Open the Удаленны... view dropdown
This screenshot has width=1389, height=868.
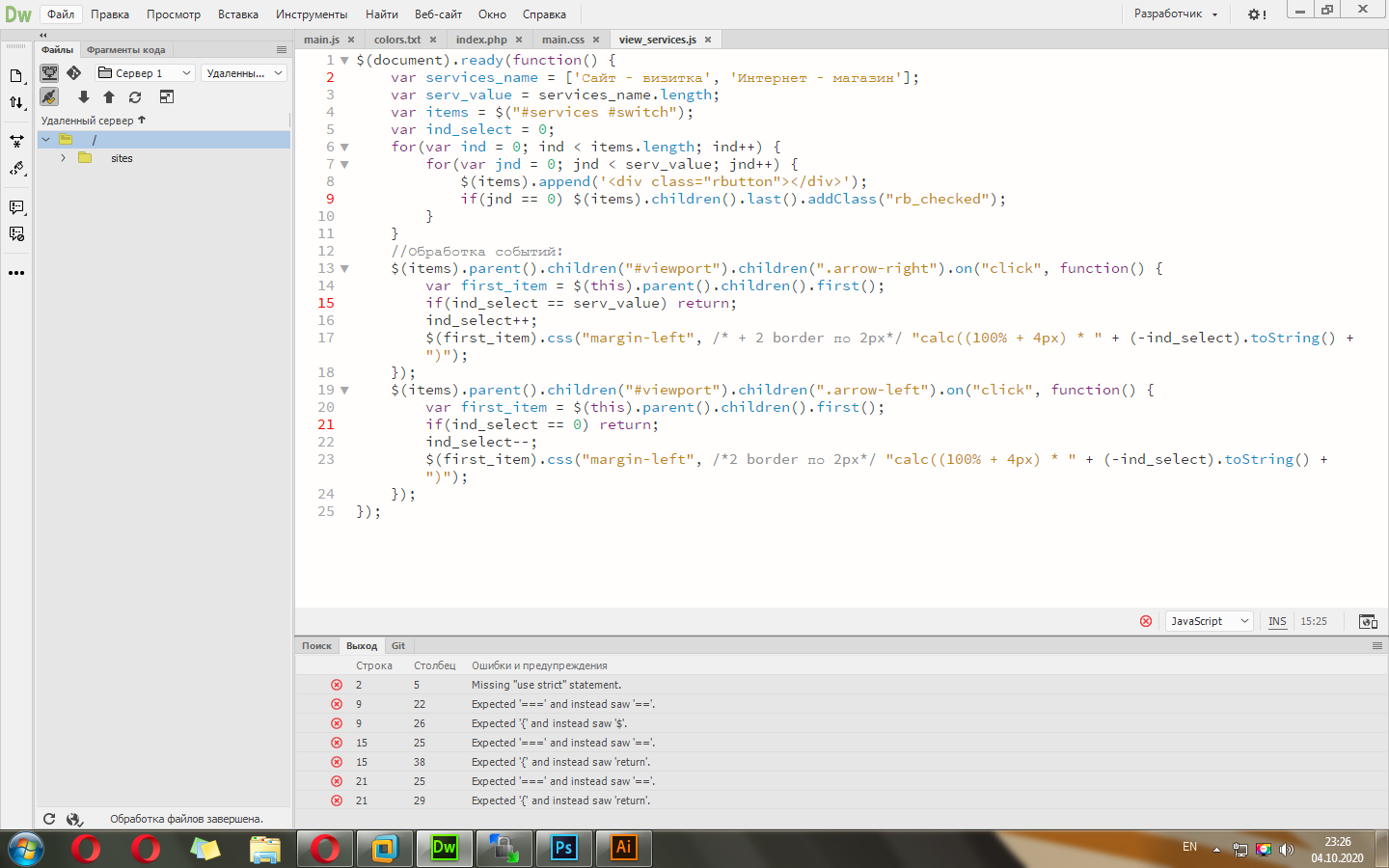click(244, 73)
